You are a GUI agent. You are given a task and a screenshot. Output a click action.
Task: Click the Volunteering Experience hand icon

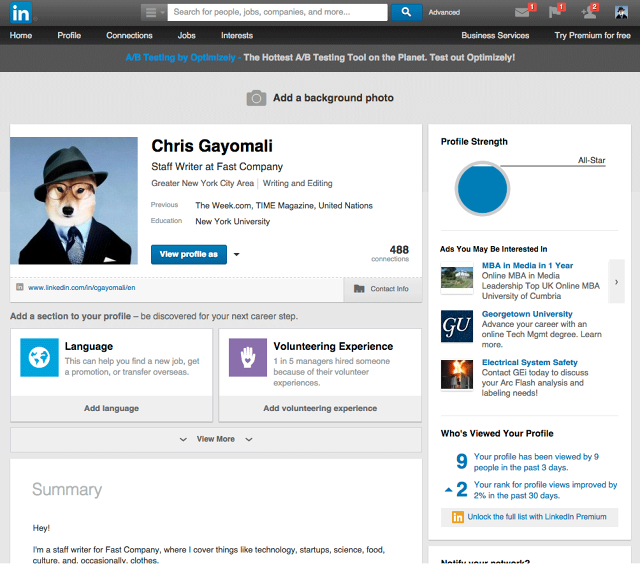tap(248, 357)
